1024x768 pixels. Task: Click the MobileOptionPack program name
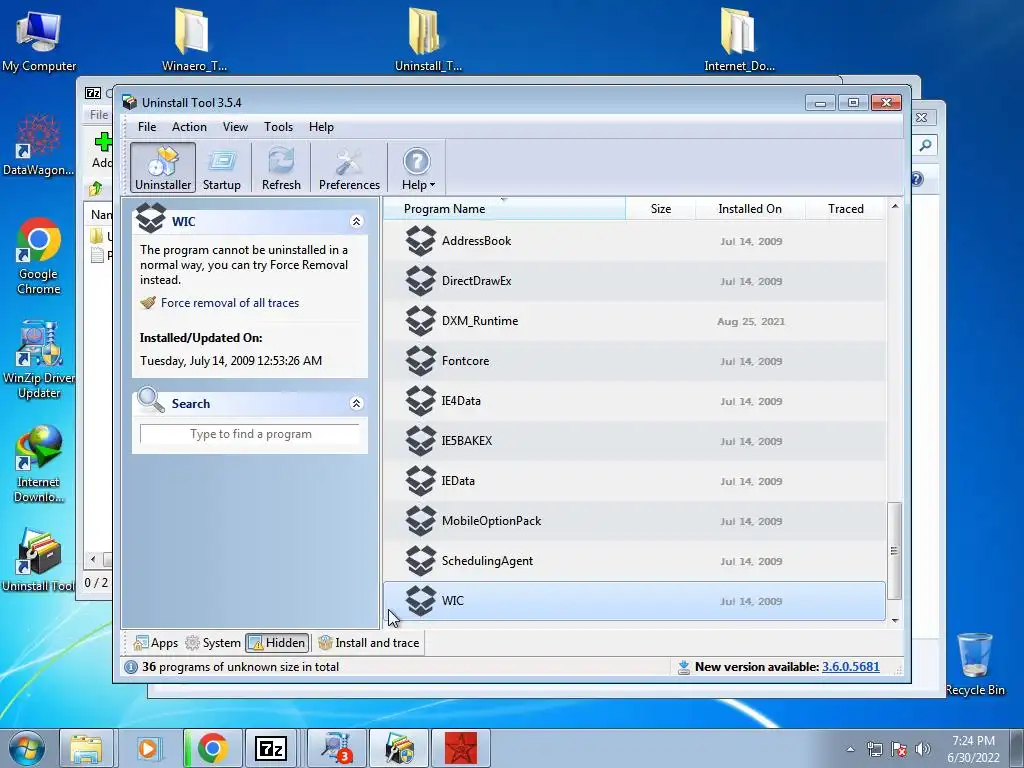(x=492, y=521)
